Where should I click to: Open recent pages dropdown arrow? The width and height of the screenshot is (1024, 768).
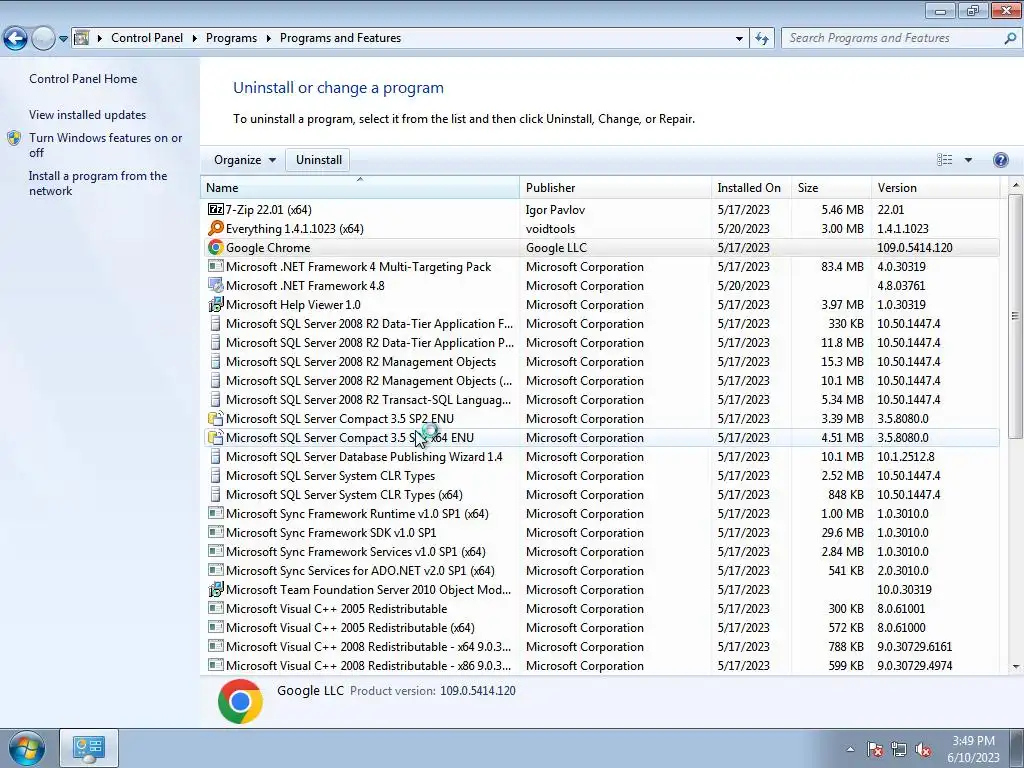(63, 39)
